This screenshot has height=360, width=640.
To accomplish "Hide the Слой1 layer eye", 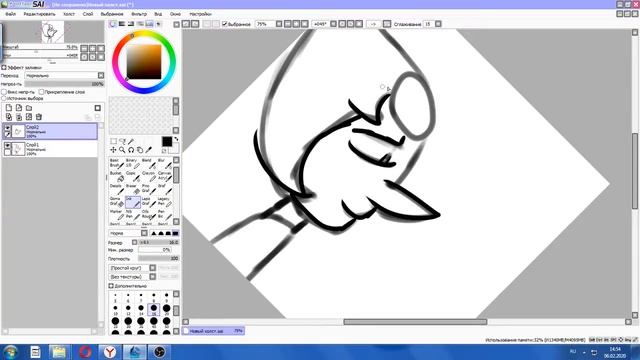I will (7, 146).
